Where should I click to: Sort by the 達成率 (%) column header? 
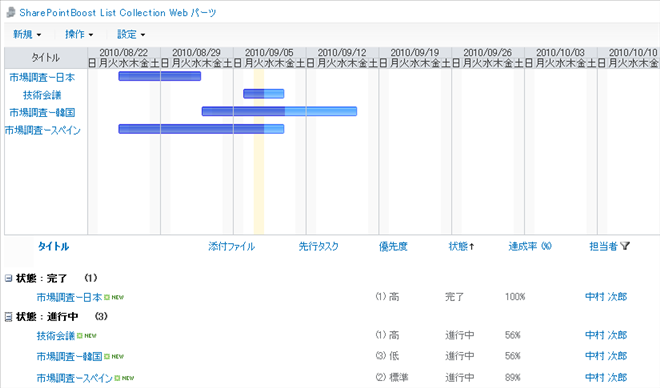(x=530, y=247)
